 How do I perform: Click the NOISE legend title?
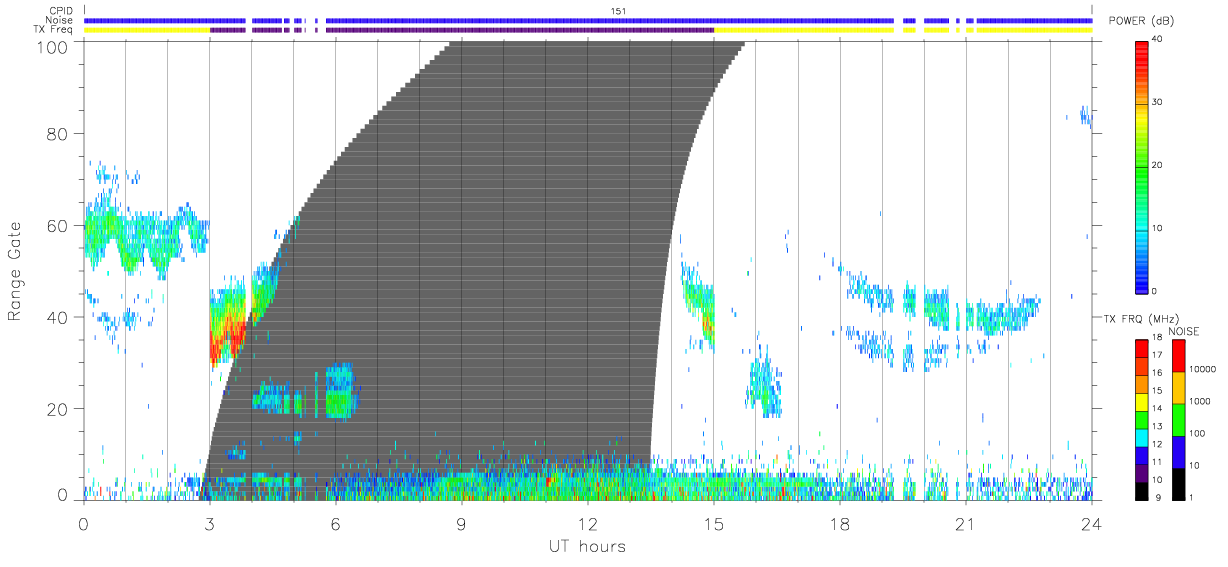[x=1184, y=331]
